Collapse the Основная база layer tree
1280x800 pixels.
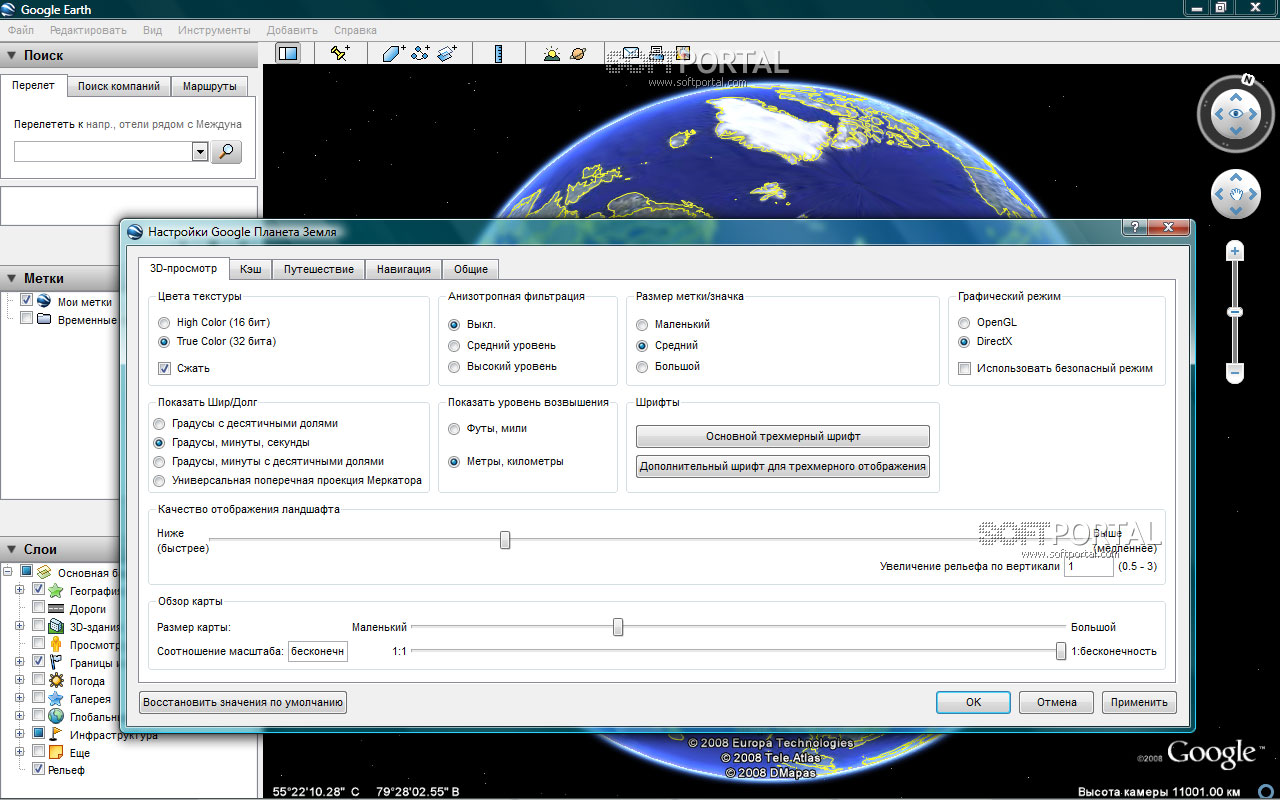[x=8, y=572]
